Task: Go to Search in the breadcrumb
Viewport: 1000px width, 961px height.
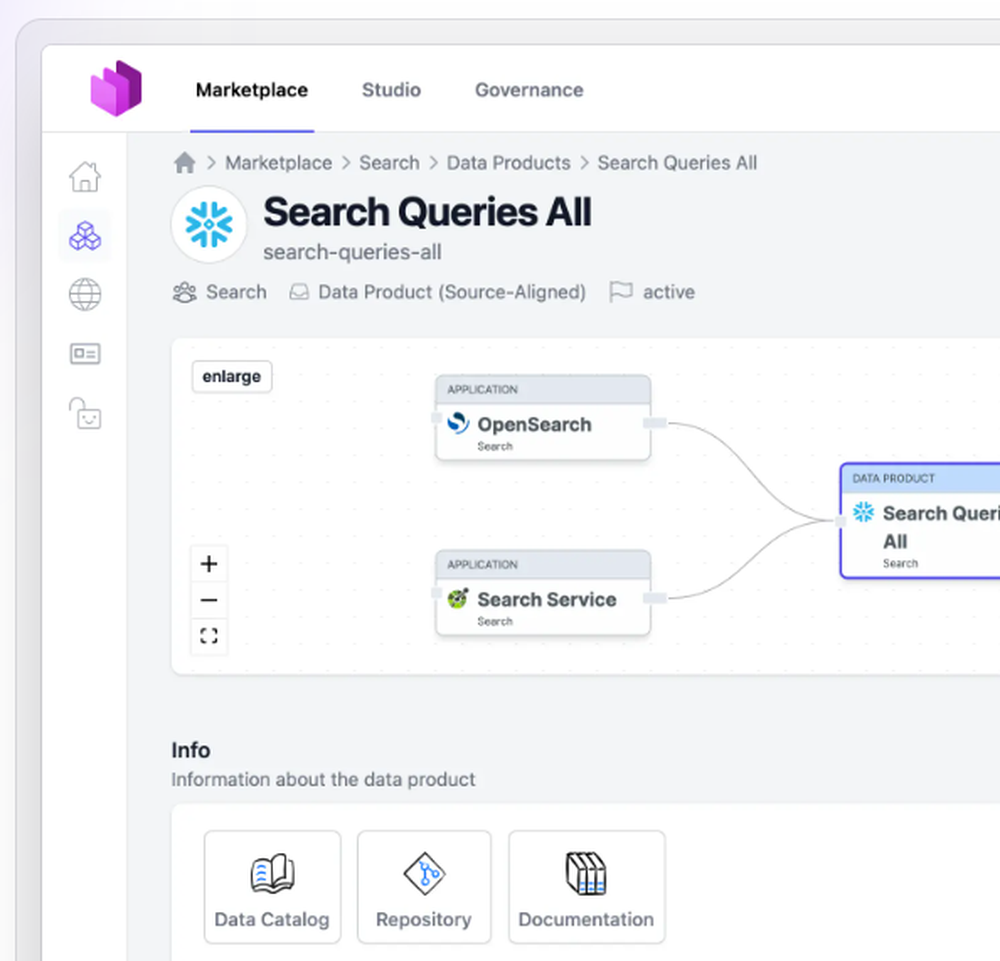Action: pyautogui.click(x=389, y=163)
